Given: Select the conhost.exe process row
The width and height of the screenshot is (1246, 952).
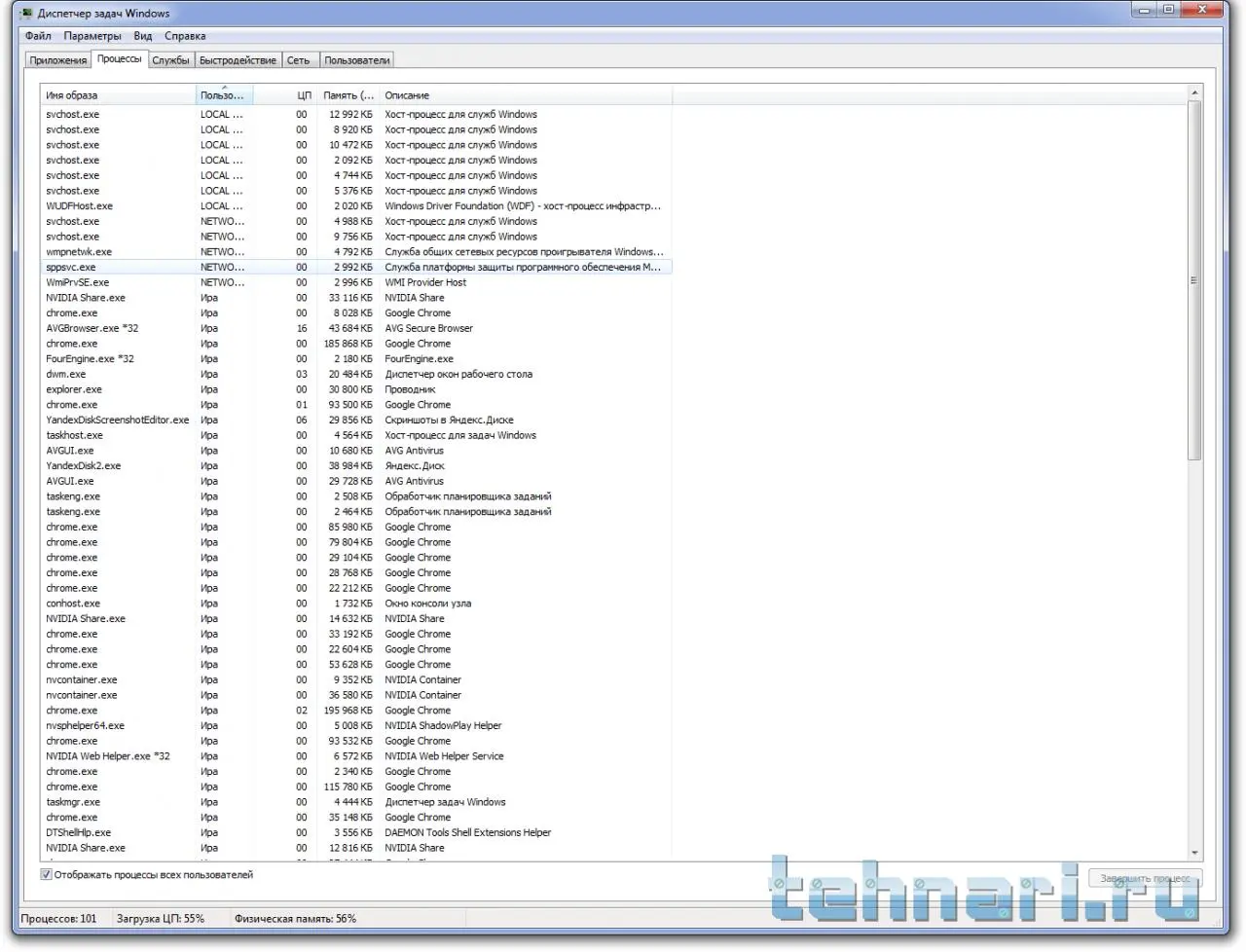Looking at the screenshot, I should click(356, 604).
